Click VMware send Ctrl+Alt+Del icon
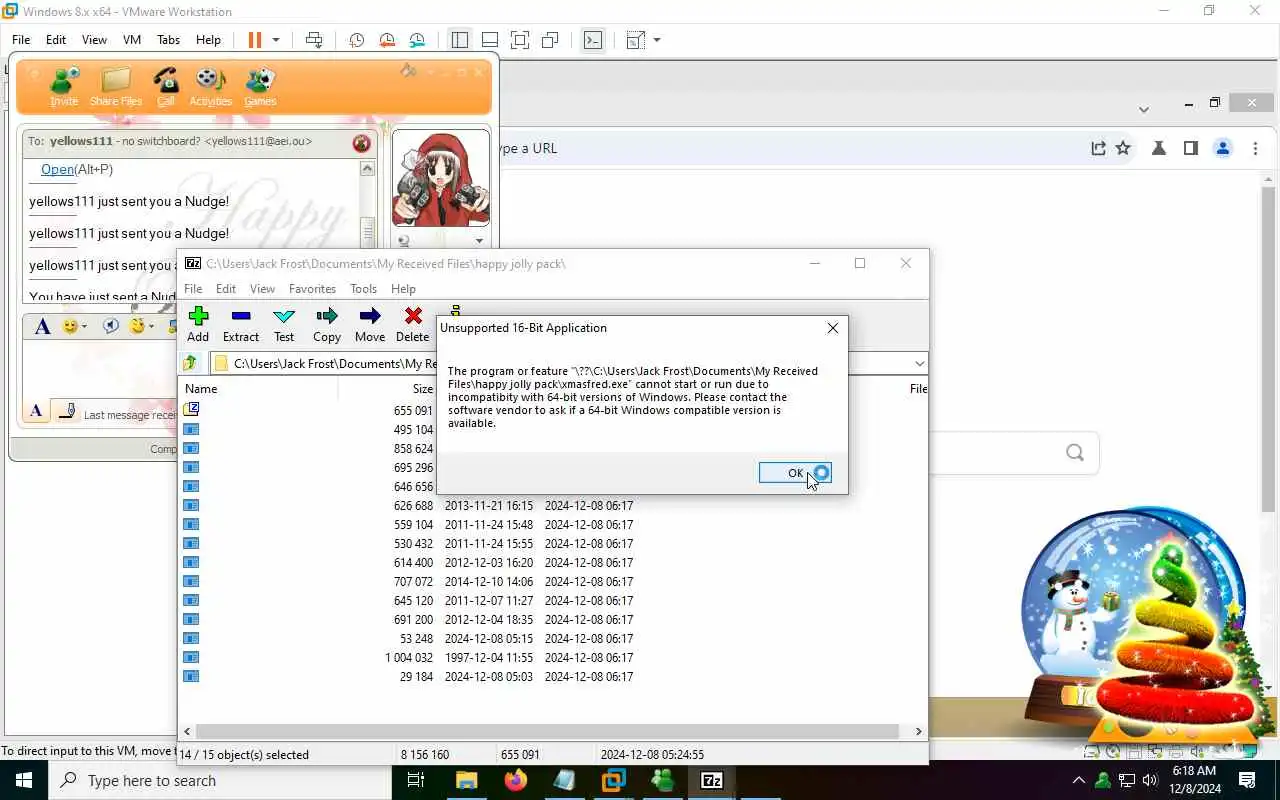 click(314, 40)
